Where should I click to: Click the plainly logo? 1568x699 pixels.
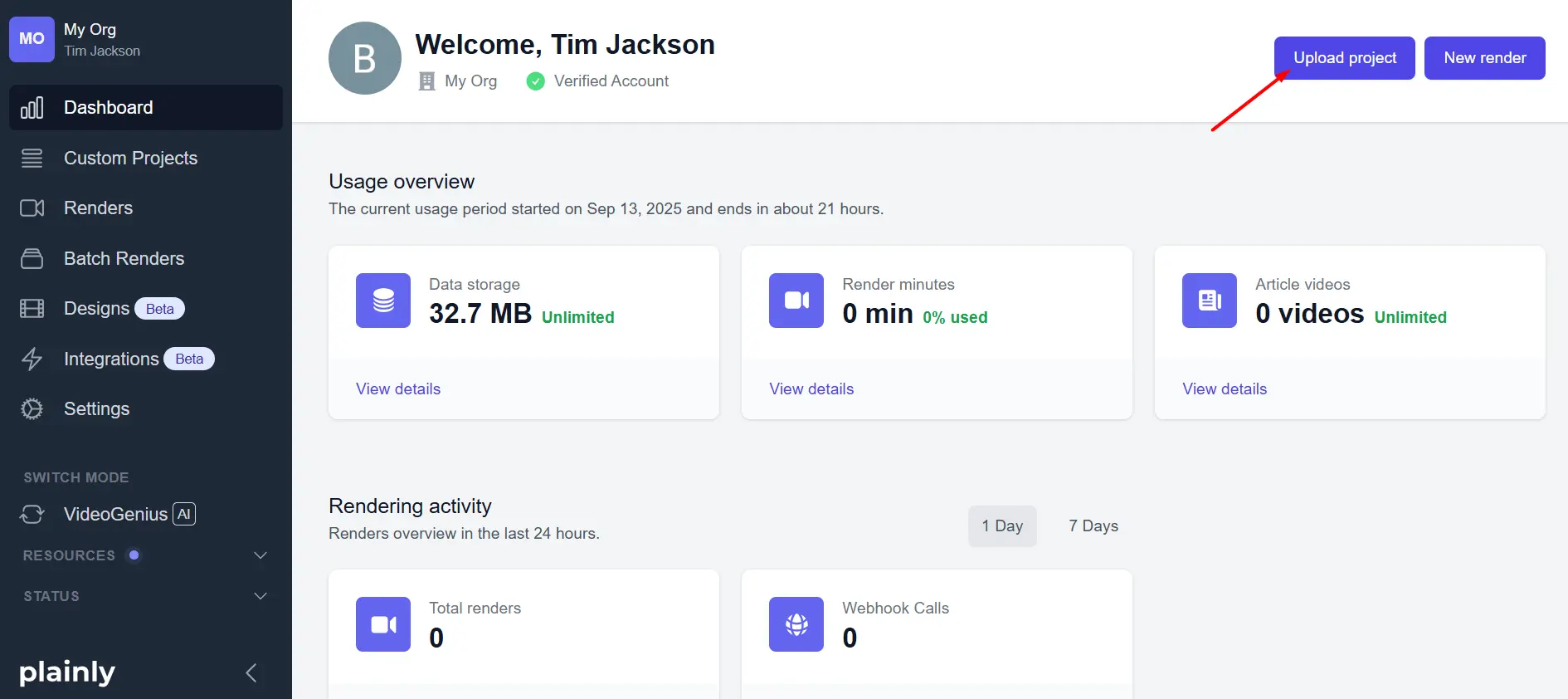pyautogui.click(x=67, y=672)
